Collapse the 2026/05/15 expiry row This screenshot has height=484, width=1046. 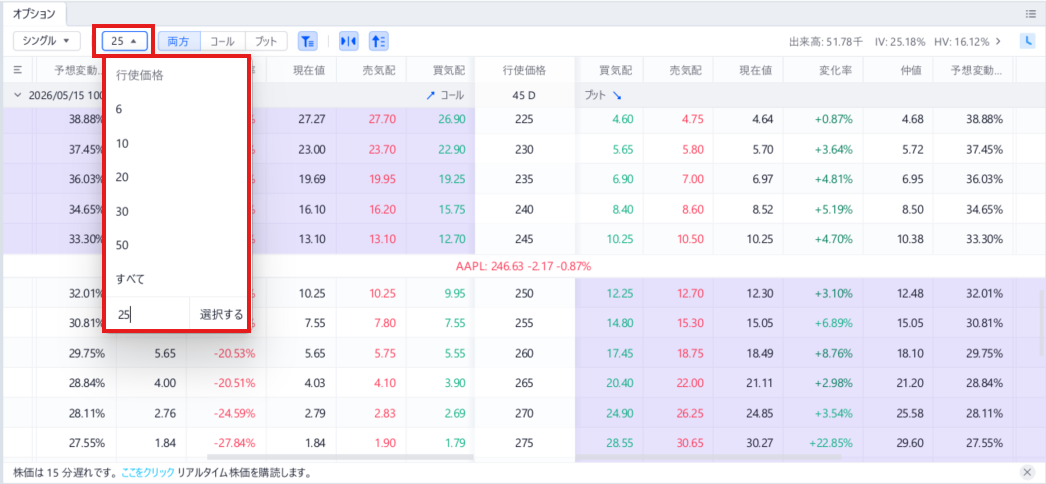(x=17, y=95)
